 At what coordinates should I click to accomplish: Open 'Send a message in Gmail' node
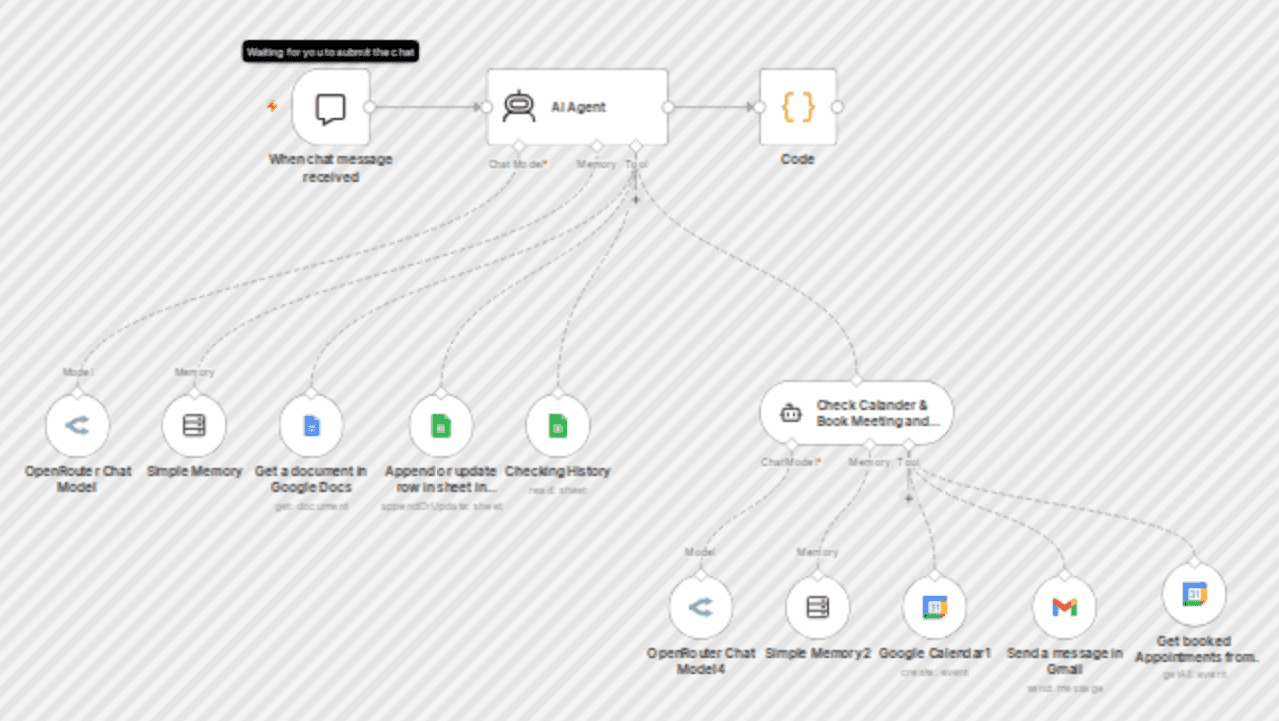pos(1064,607)
